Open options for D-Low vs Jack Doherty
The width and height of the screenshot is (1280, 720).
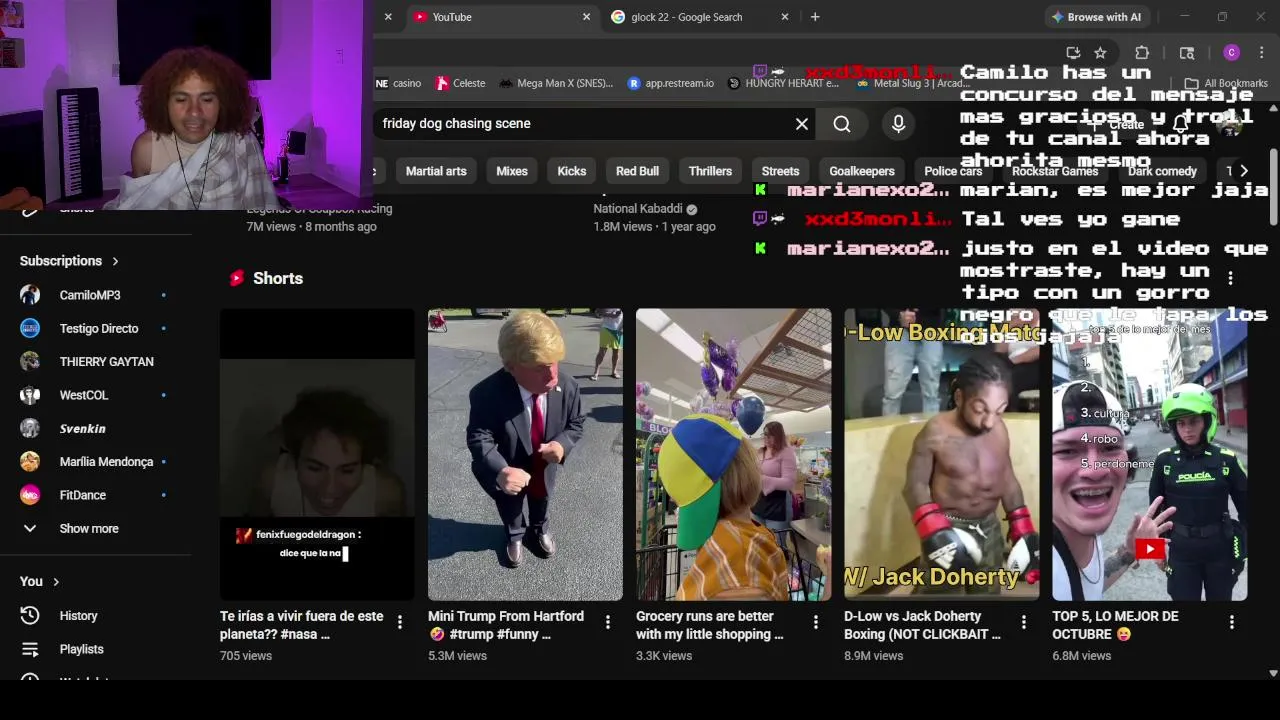click(1024, 622)
